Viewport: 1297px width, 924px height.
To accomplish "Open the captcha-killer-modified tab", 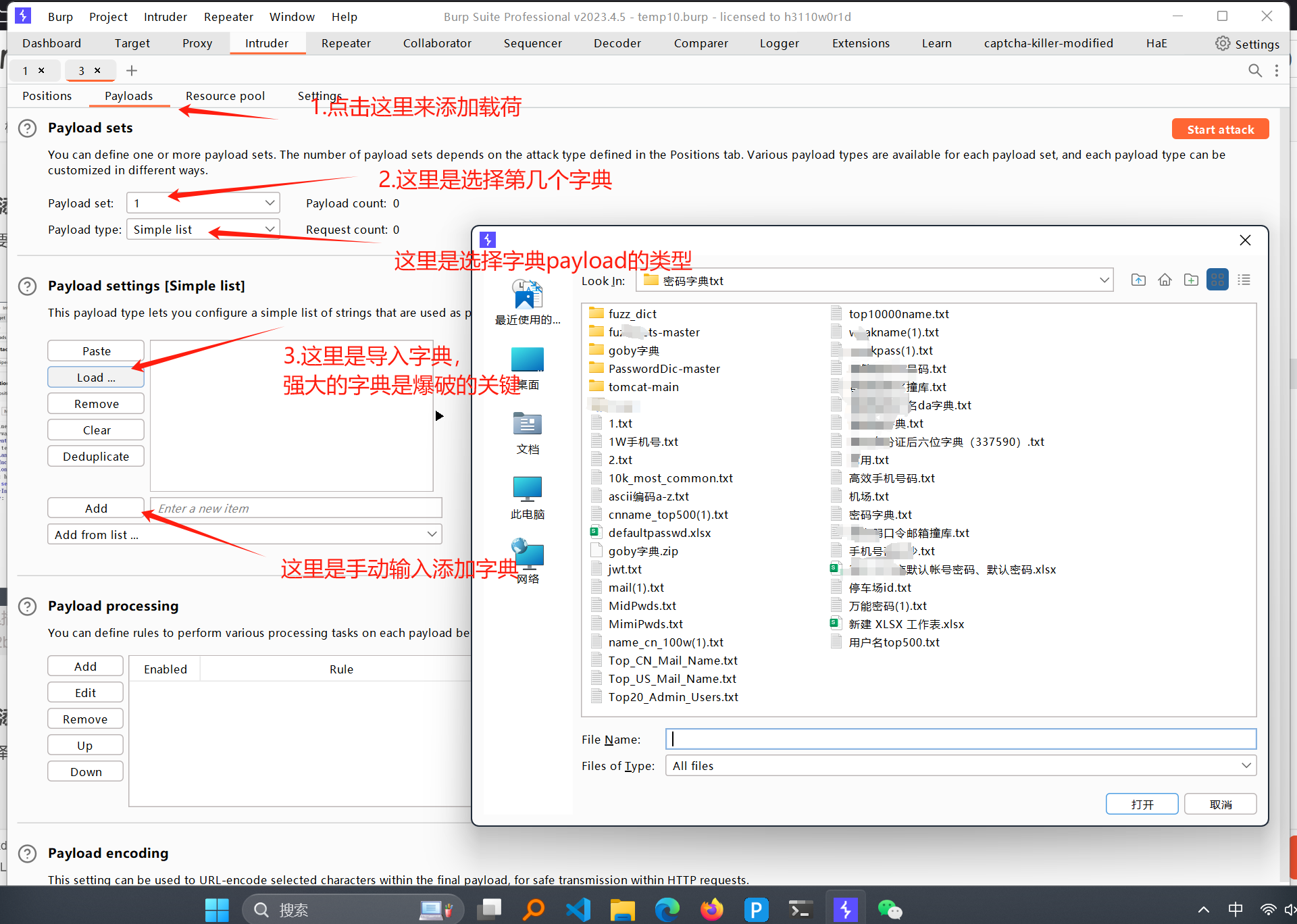I will pyautogui.click(x=1048, y=43).
